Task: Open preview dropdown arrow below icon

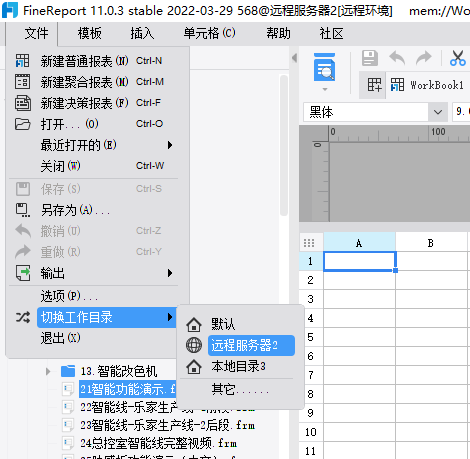Action: [325, 89]
